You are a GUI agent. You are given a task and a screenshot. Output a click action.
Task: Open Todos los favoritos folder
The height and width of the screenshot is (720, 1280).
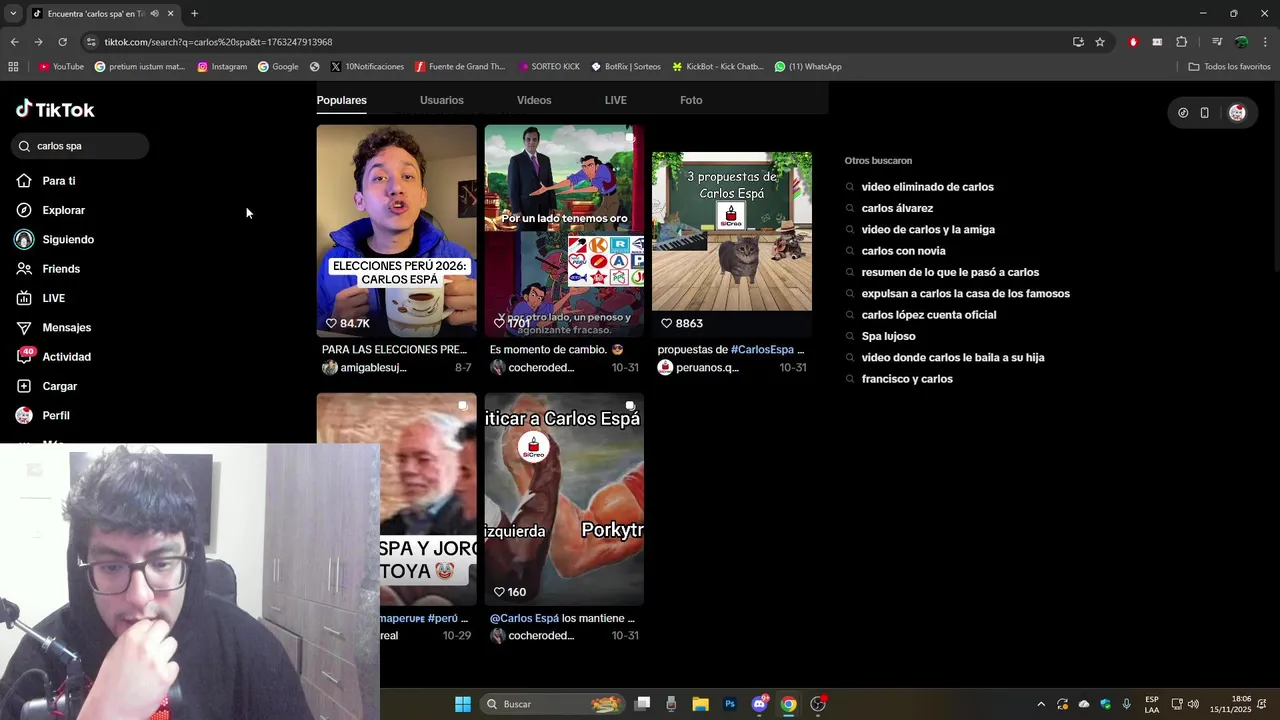(1229, 67)
